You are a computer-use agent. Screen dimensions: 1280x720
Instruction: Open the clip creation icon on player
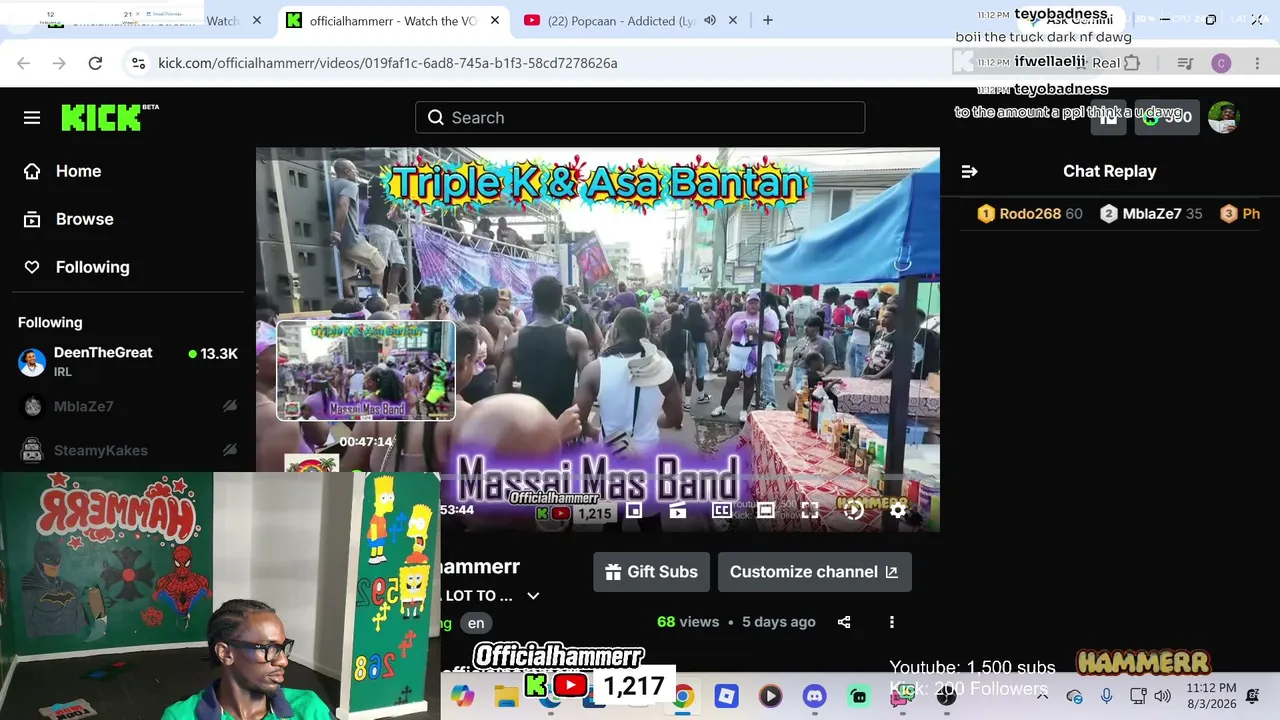coord(678,511)
